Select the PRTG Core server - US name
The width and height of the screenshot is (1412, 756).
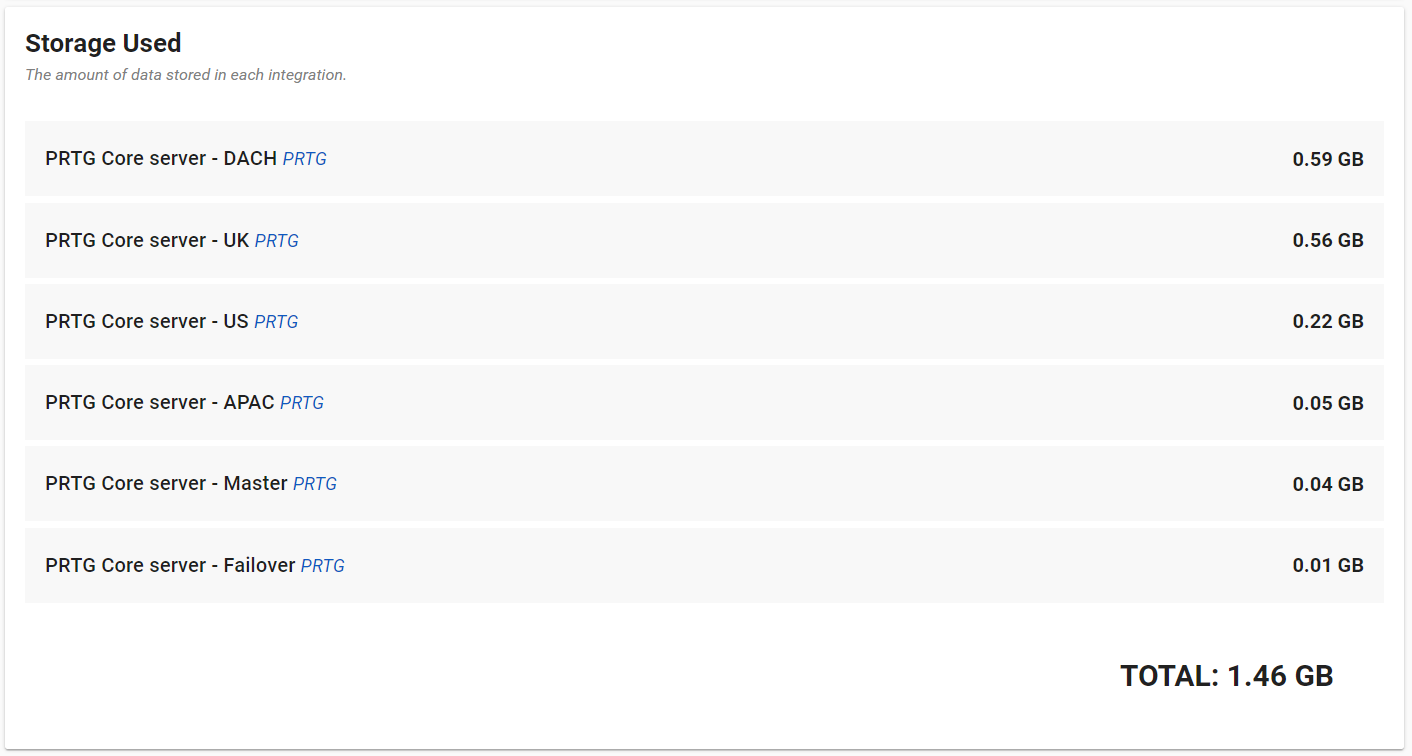146,322
